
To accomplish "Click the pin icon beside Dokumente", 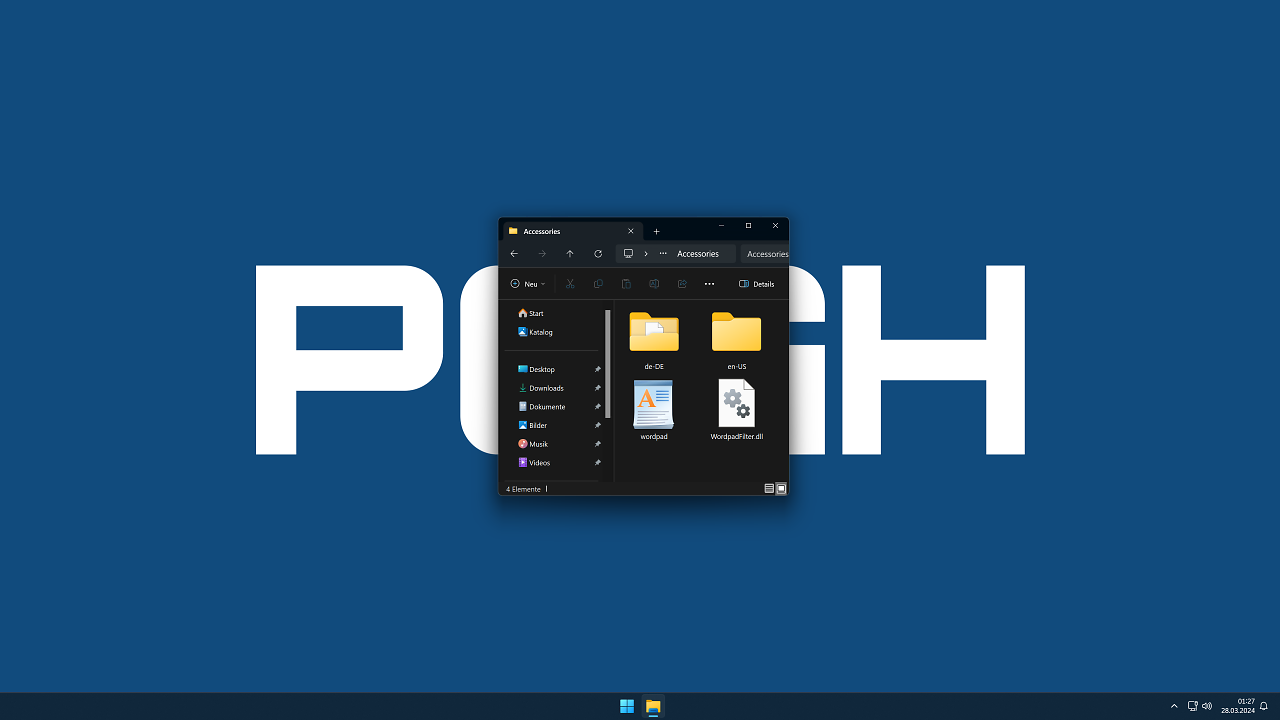I will click(598, 407).
